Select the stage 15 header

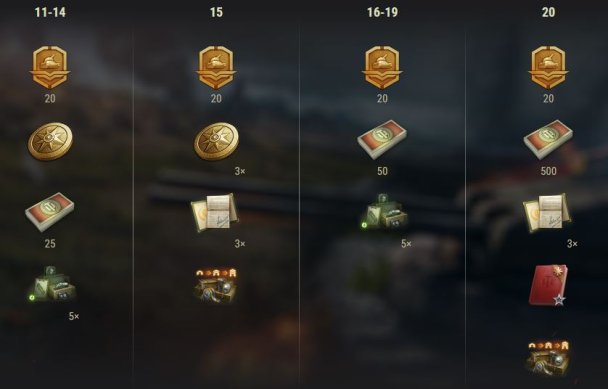pos(216,12)
